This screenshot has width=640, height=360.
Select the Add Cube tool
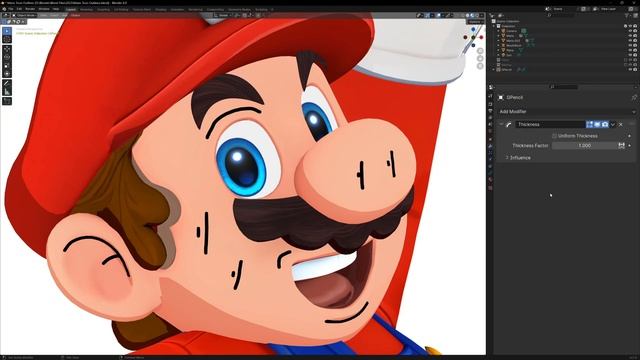point(7,101)
